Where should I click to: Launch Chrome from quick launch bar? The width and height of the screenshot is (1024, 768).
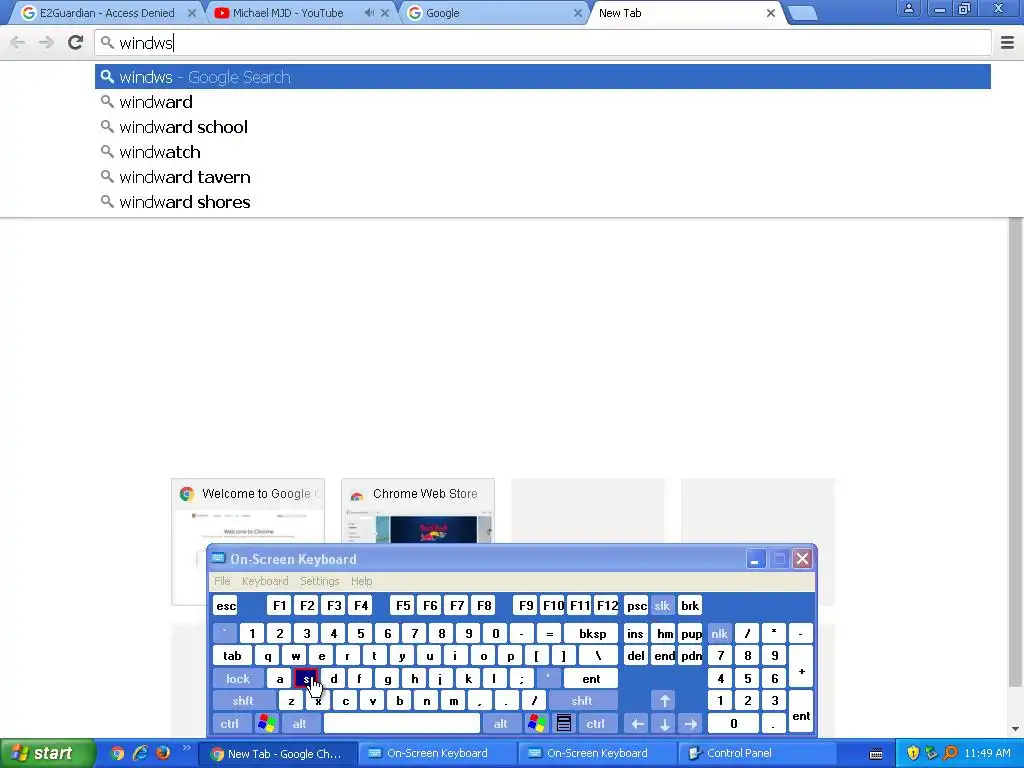[x=117, y=753]
